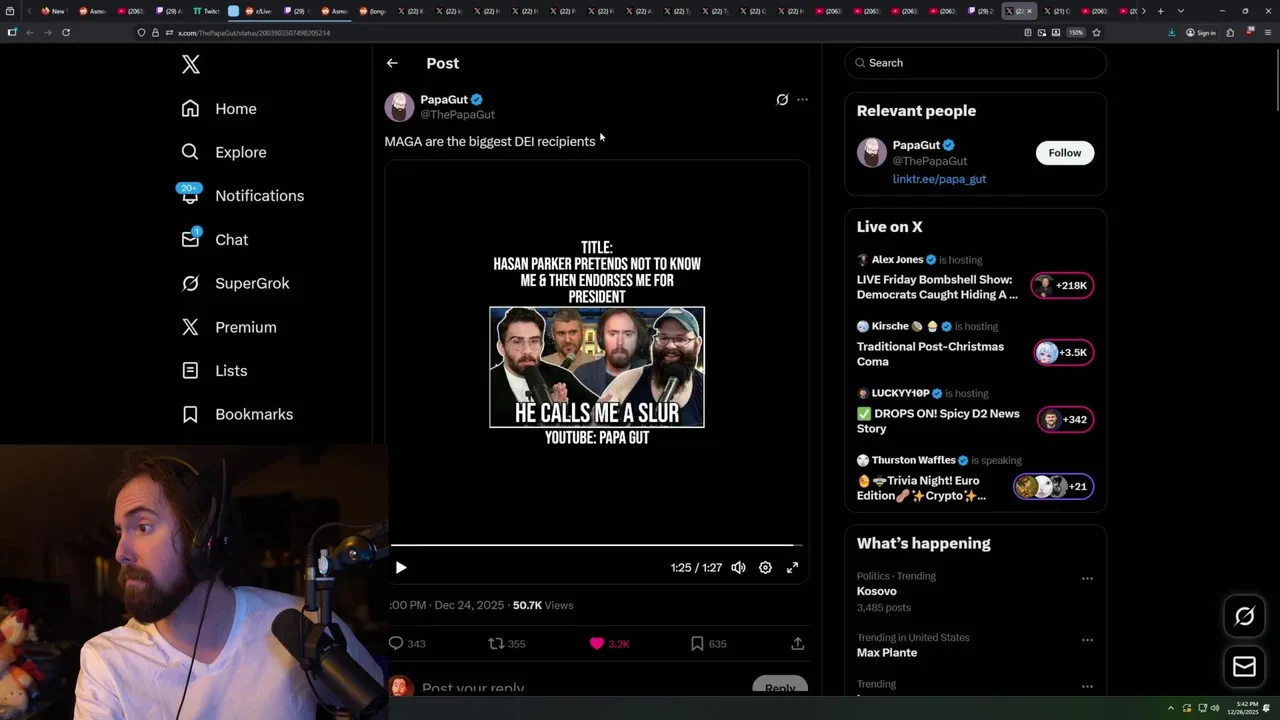This screenshot has width=1280, height=720.
Task: Open more options for the Kosovo trend
Action: pos(1087,578)
